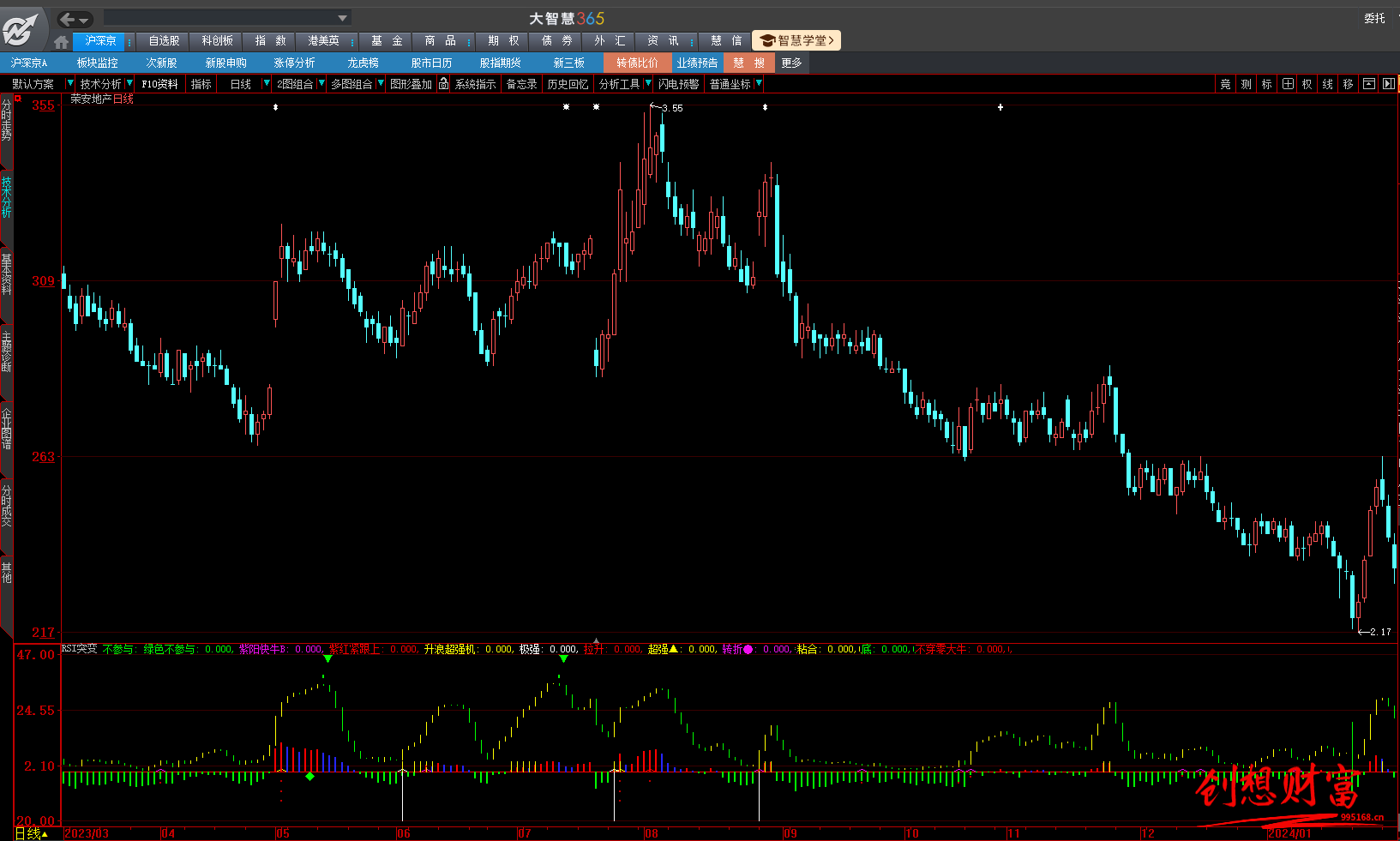Open 系统指示 toolbar item
This screenshot has width=1400, height=841.
click(x=475, y=84)
